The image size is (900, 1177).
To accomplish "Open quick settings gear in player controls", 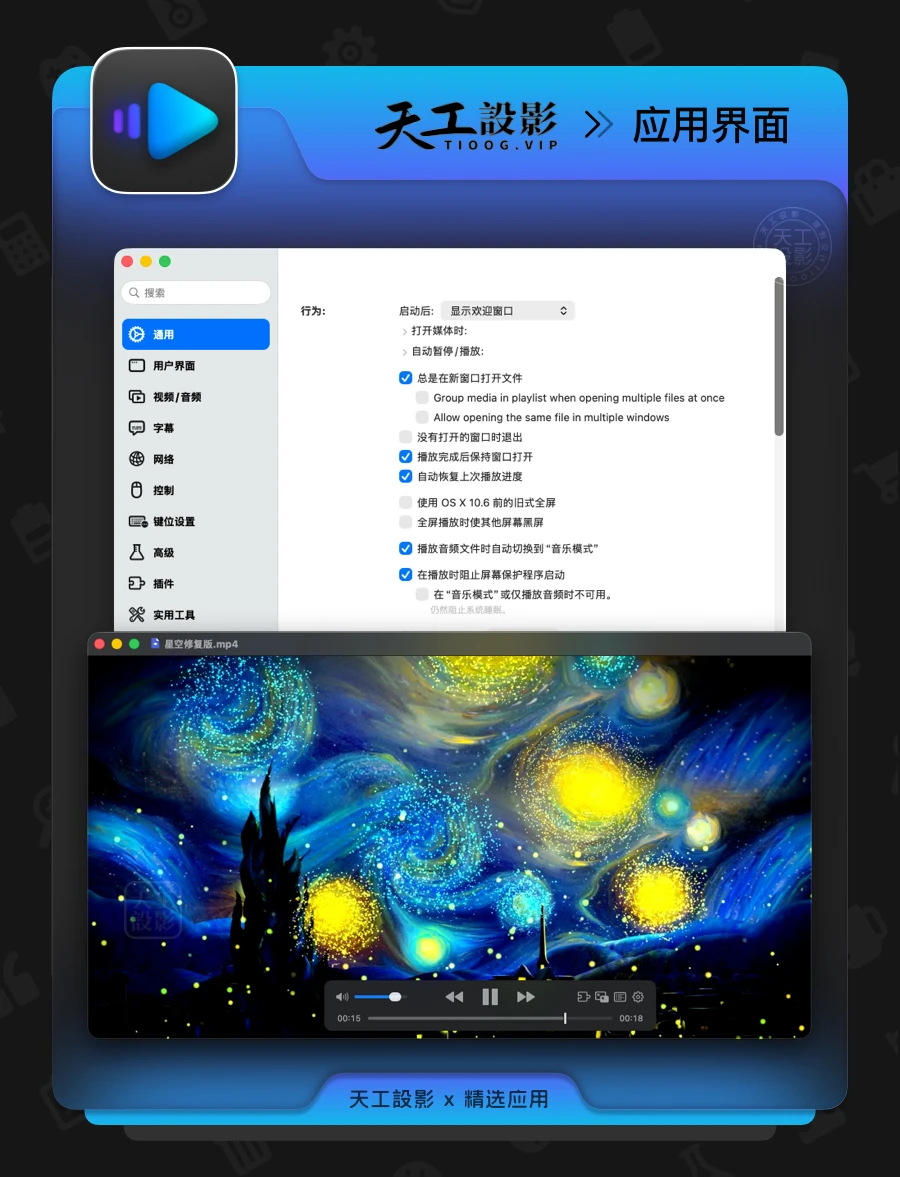I will click(638, 997).
